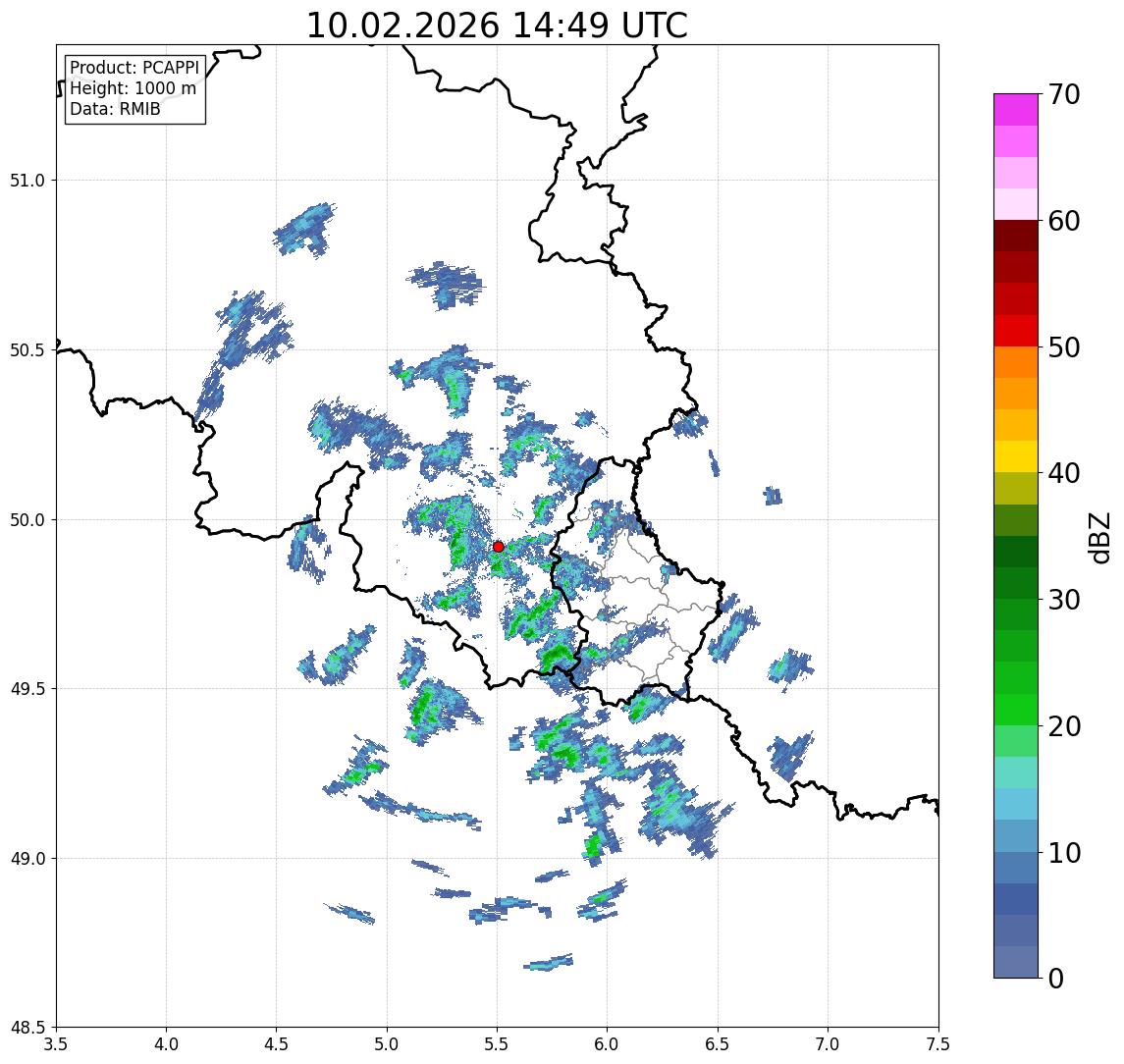Screen dimensions: 1124x1064
Task: Click the latitude label "50.0"
Action: (x=27, y=519)
